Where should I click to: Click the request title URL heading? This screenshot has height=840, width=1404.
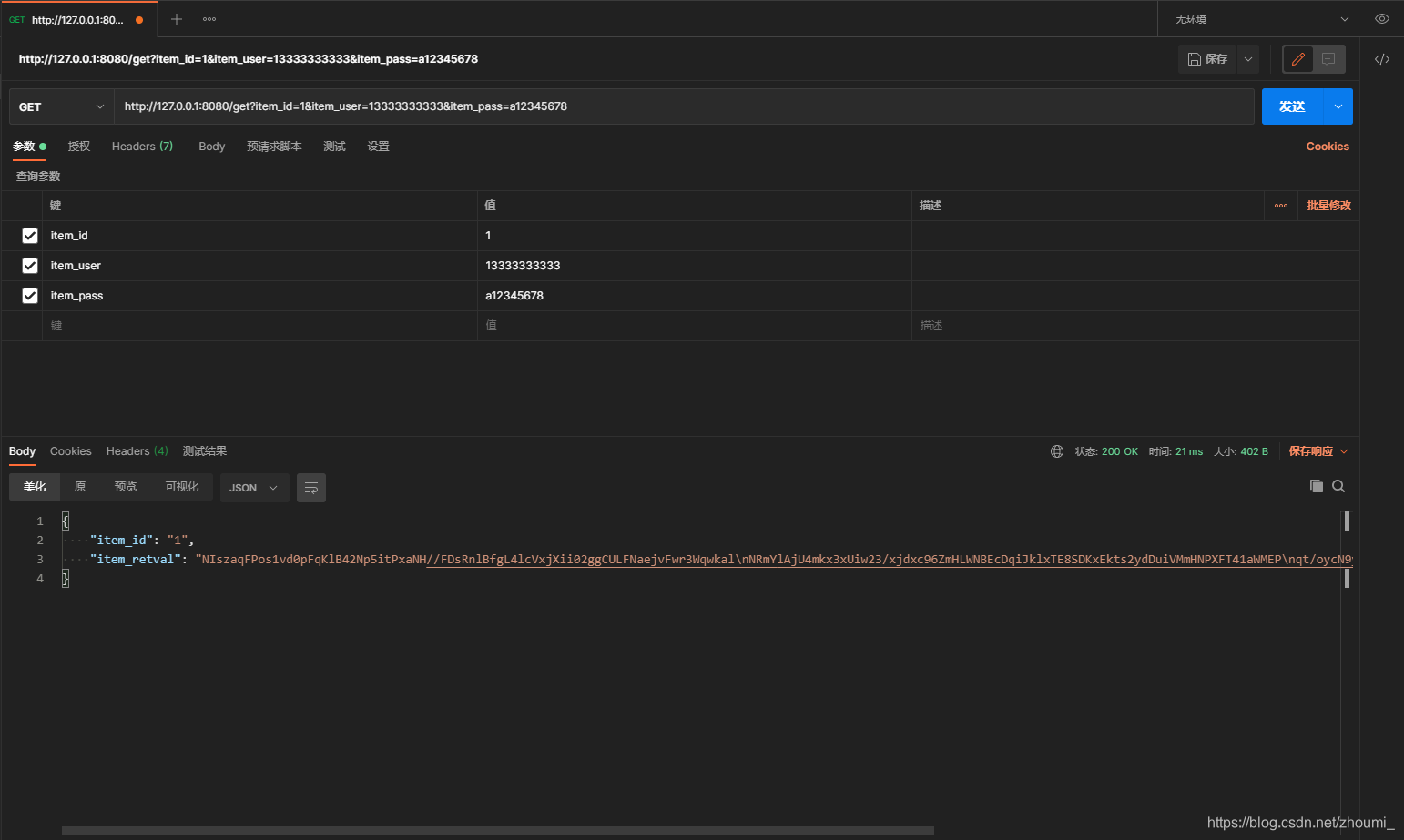[249, 59]
